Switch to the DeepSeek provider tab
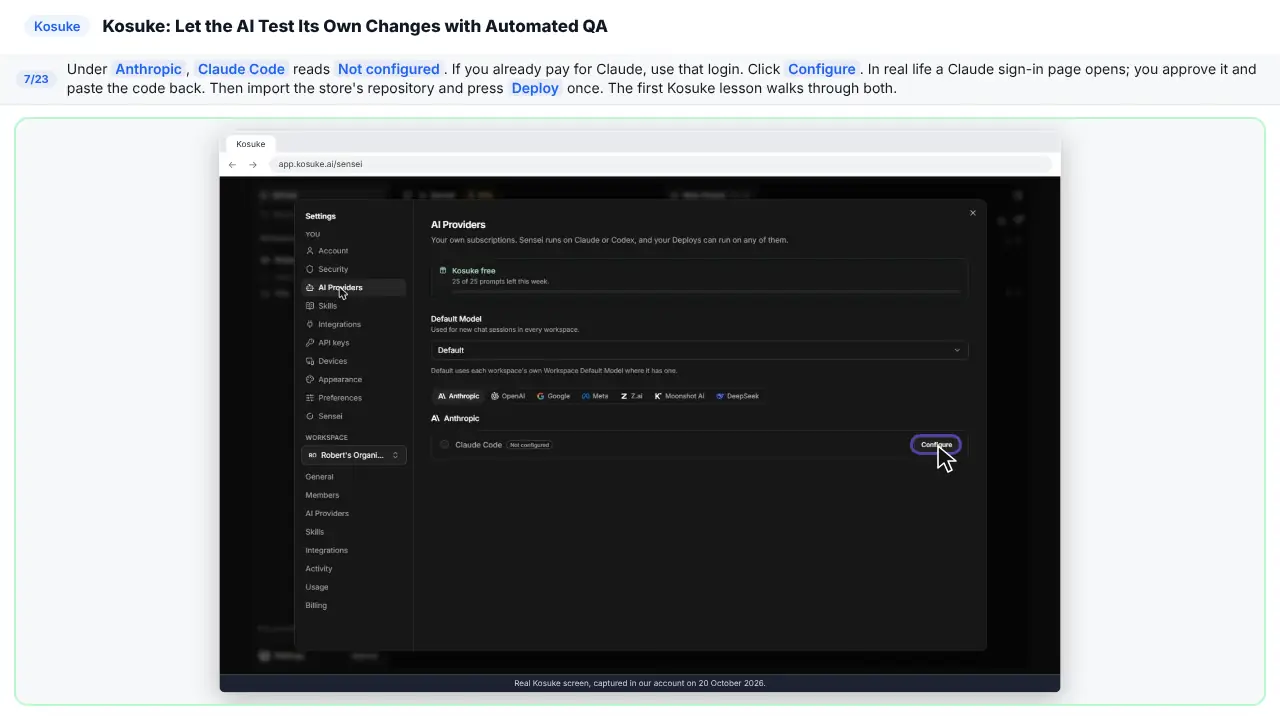1280x720 pixels. coord(737,396)
